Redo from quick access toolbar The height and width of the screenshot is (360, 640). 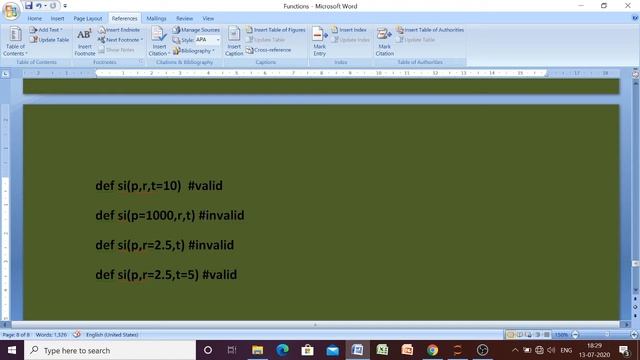[x=53, y=6]
